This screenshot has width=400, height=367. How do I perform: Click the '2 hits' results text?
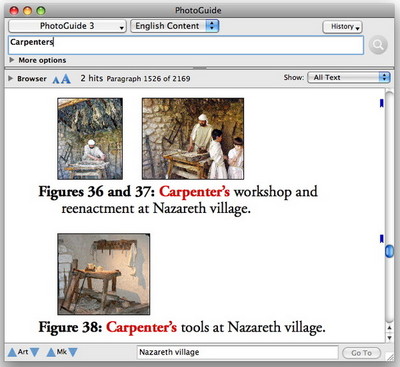pos(91,78)
